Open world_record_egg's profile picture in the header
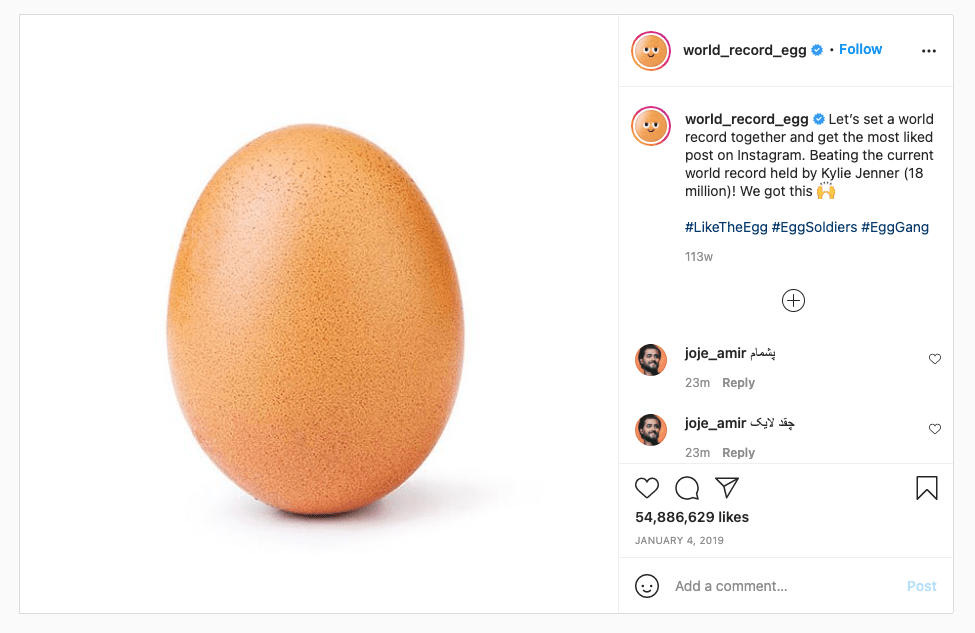 (651, 49)
